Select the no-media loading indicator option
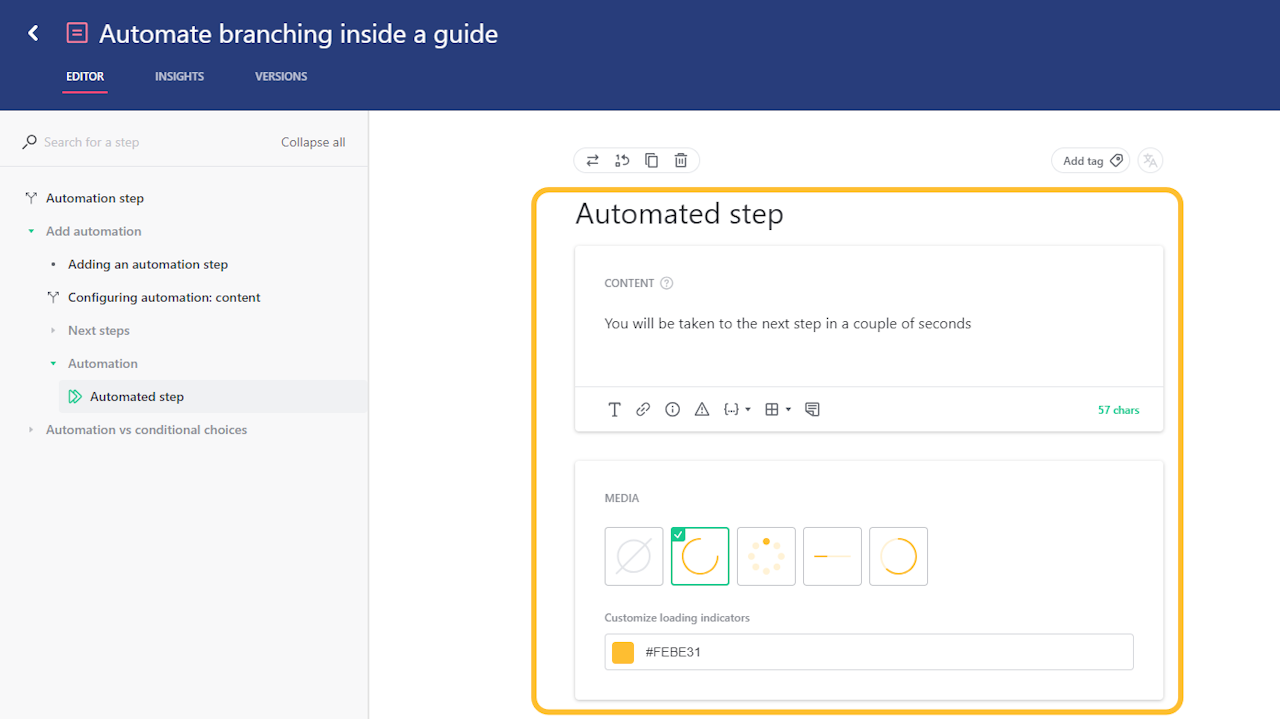The height and width of the screenshot is (719, 1280). 634,556
